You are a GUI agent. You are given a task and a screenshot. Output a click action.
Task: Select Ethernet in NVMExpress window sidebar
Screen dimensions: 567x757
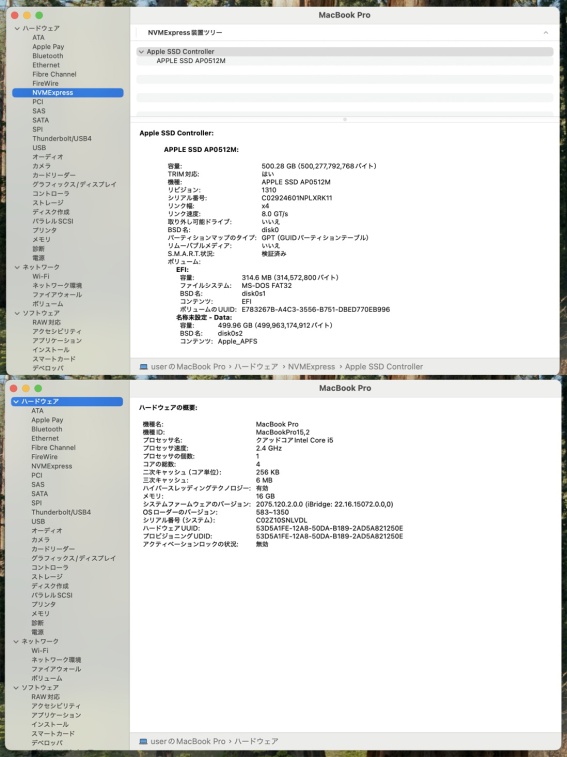click(46, 65)
